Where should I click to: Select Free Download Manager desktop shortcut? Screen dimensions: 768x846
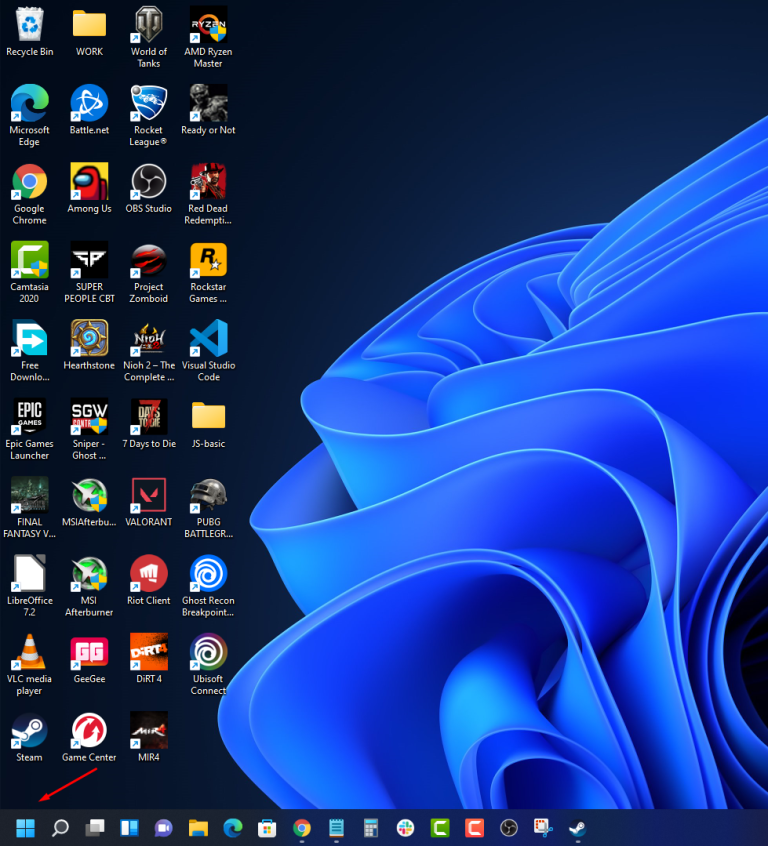30,350
